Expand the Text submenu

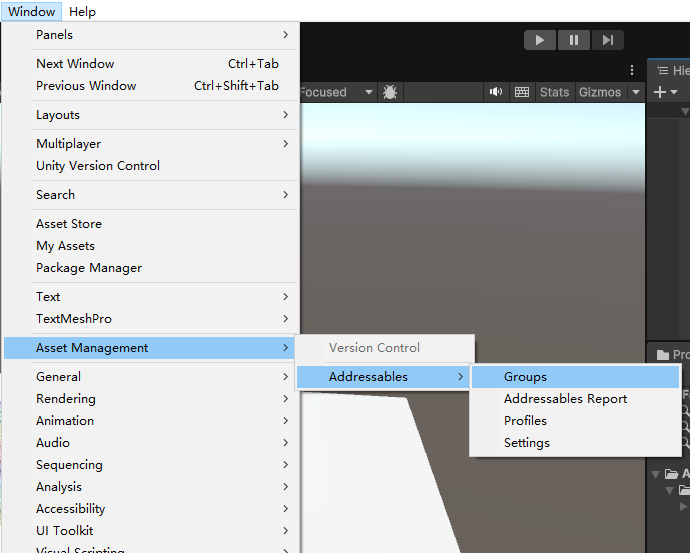[x=150, y=297]
